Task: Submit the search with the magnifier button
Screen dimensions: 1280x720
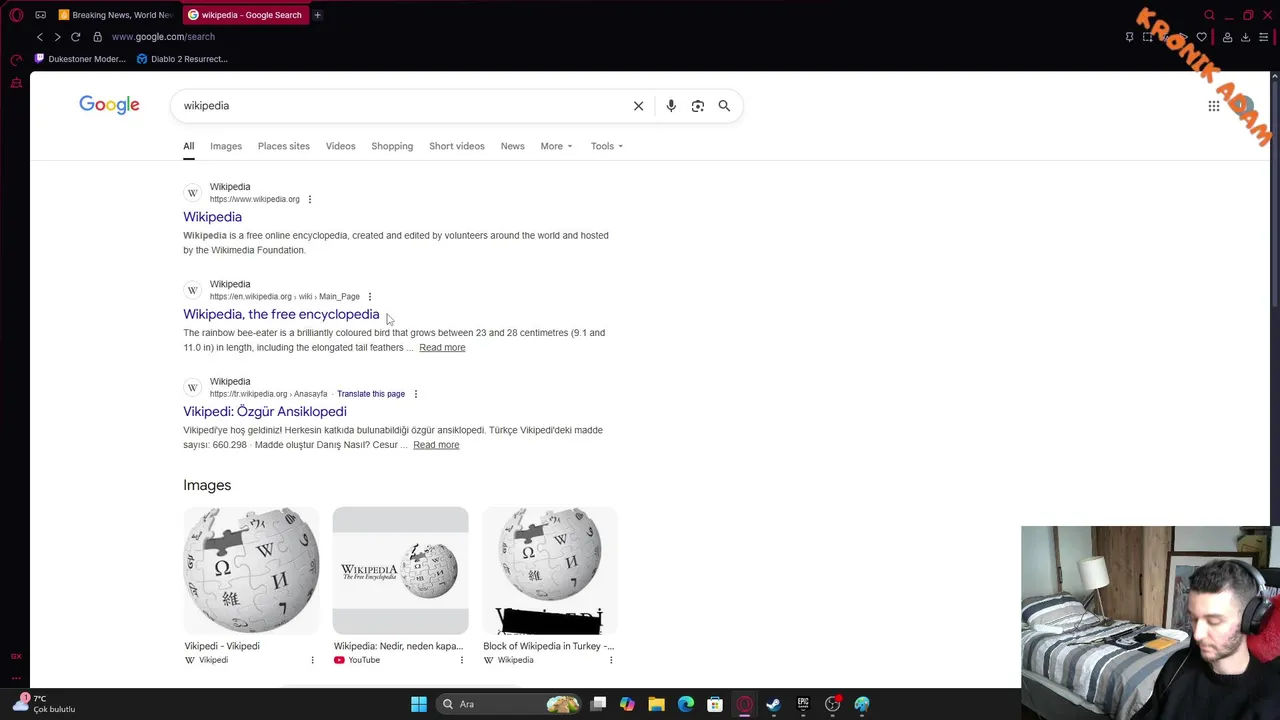Action: (x=724, y=106)
